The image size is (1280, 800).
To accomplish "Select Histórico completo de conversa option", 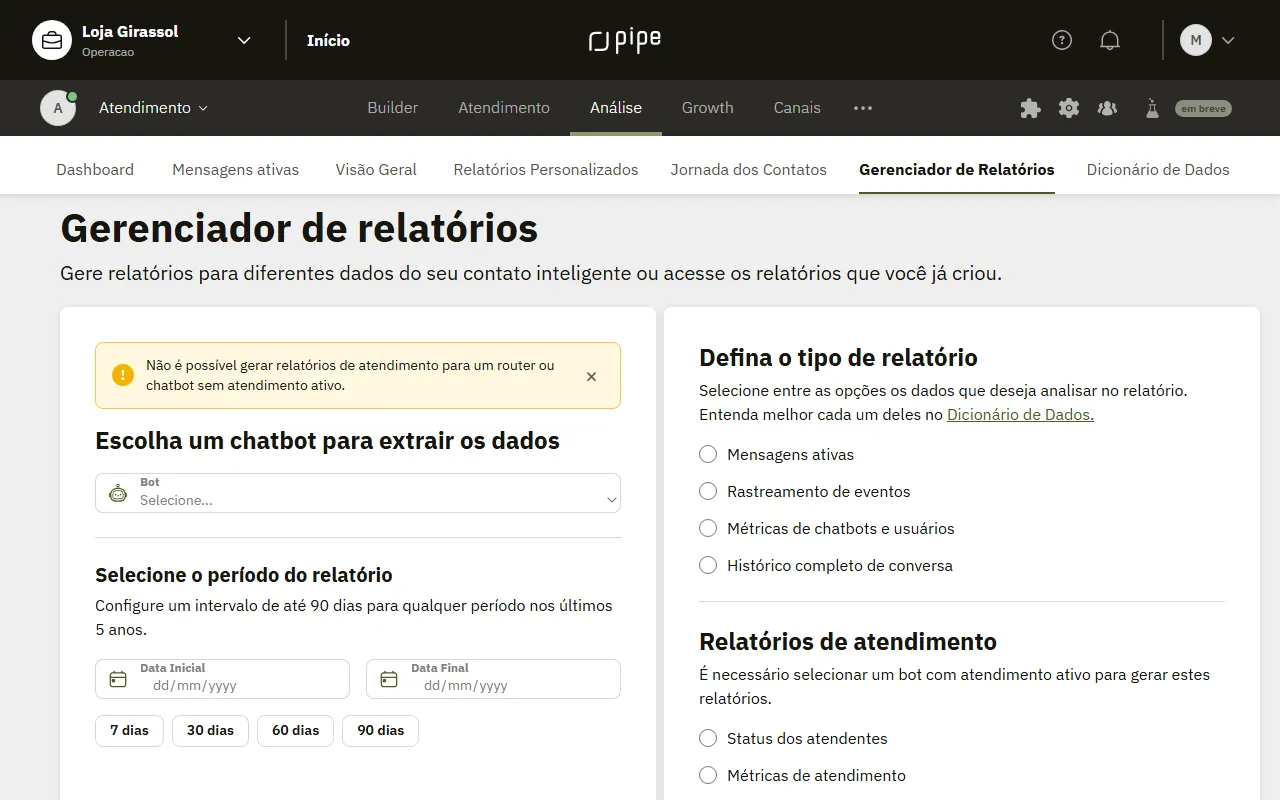I will [x=708, y=565].
